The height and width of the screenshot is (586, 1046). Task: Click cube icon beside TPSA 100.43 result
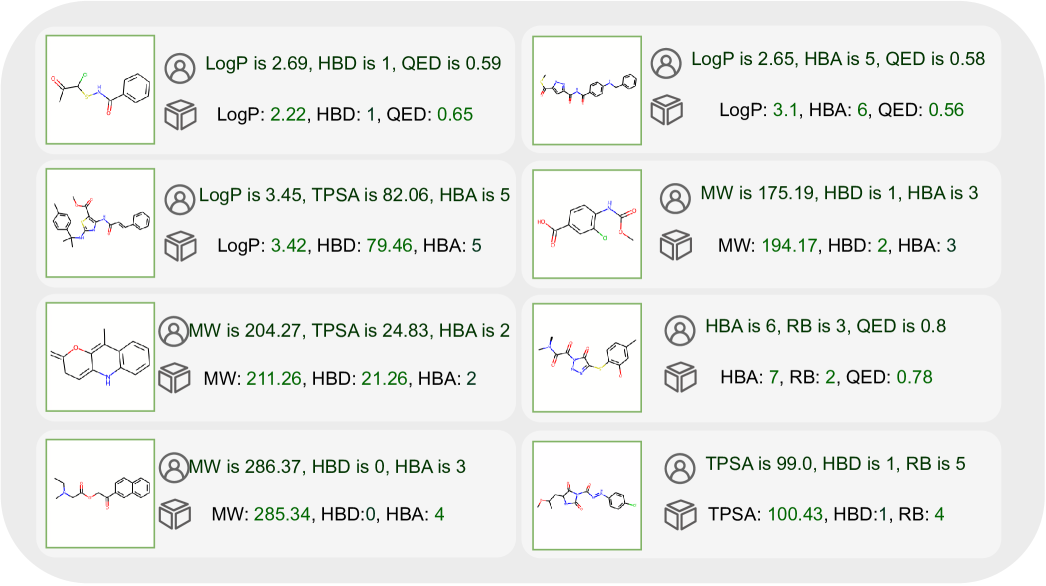681,516
